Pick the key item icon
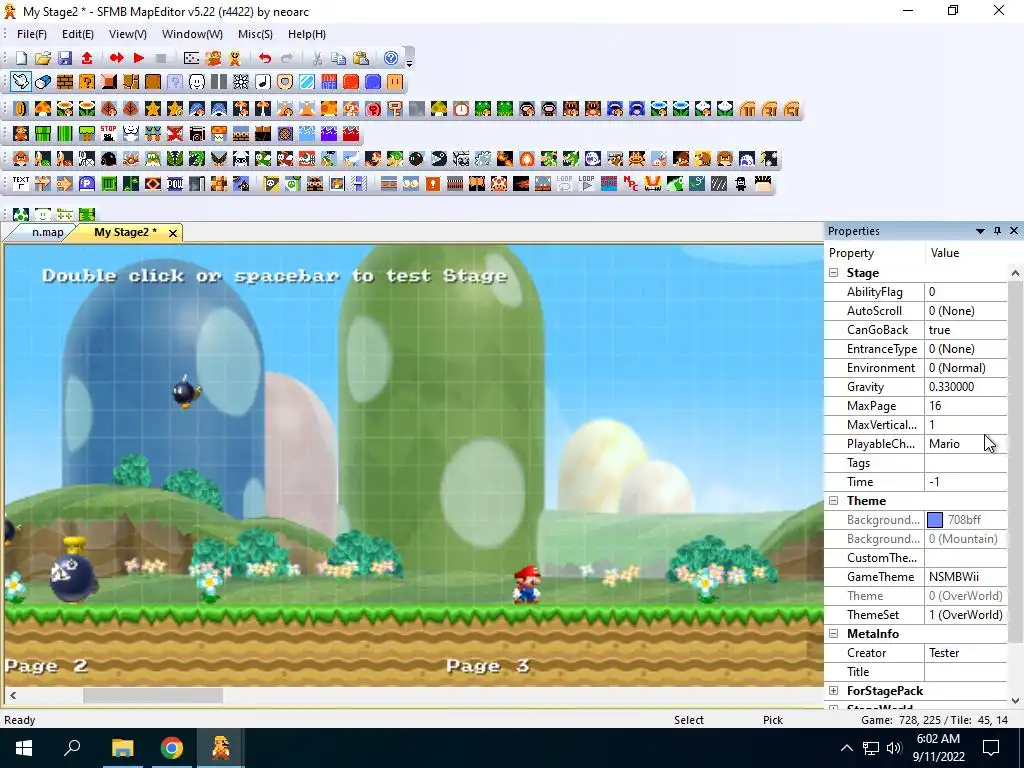Image resolution: width=1024 pixels, height=768 pixels. pos(394,108)
